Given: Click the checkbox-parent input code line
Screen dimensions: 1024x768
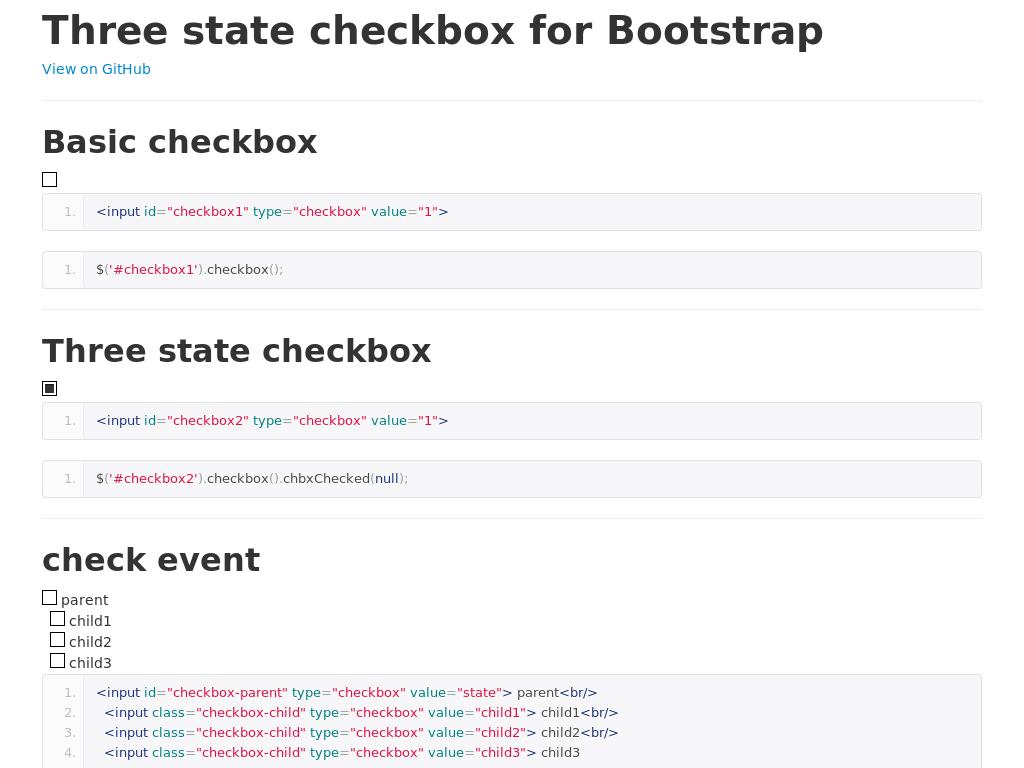Looking at the screenshot, I should 346,693.
